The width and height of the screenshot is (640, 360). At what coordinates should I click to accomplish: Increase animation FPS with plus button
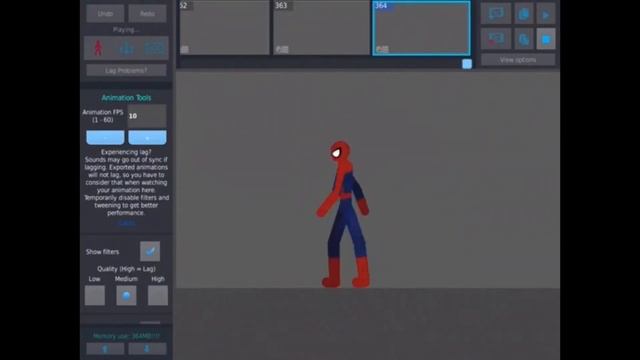pos(147,138)
